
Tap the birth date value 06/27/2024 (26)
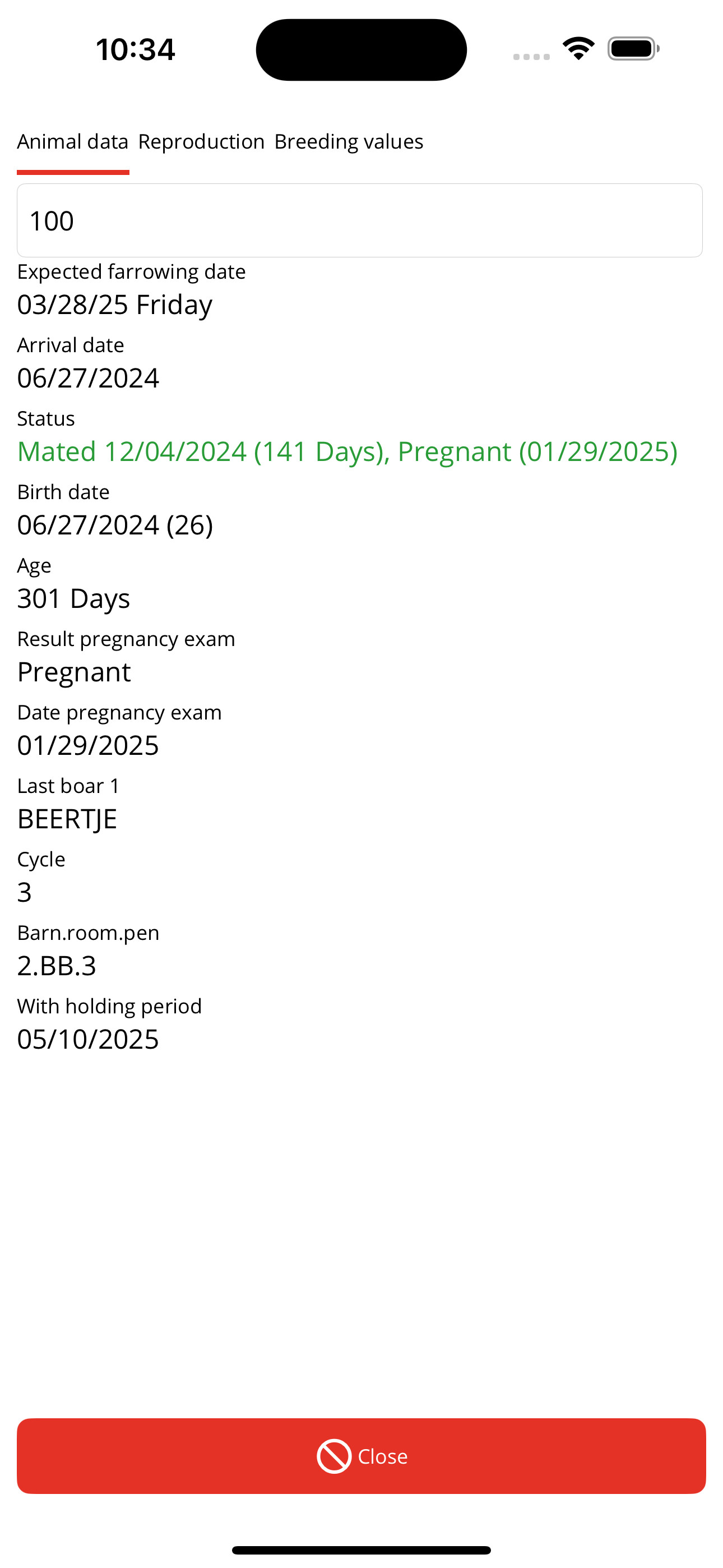pos(115,525)
